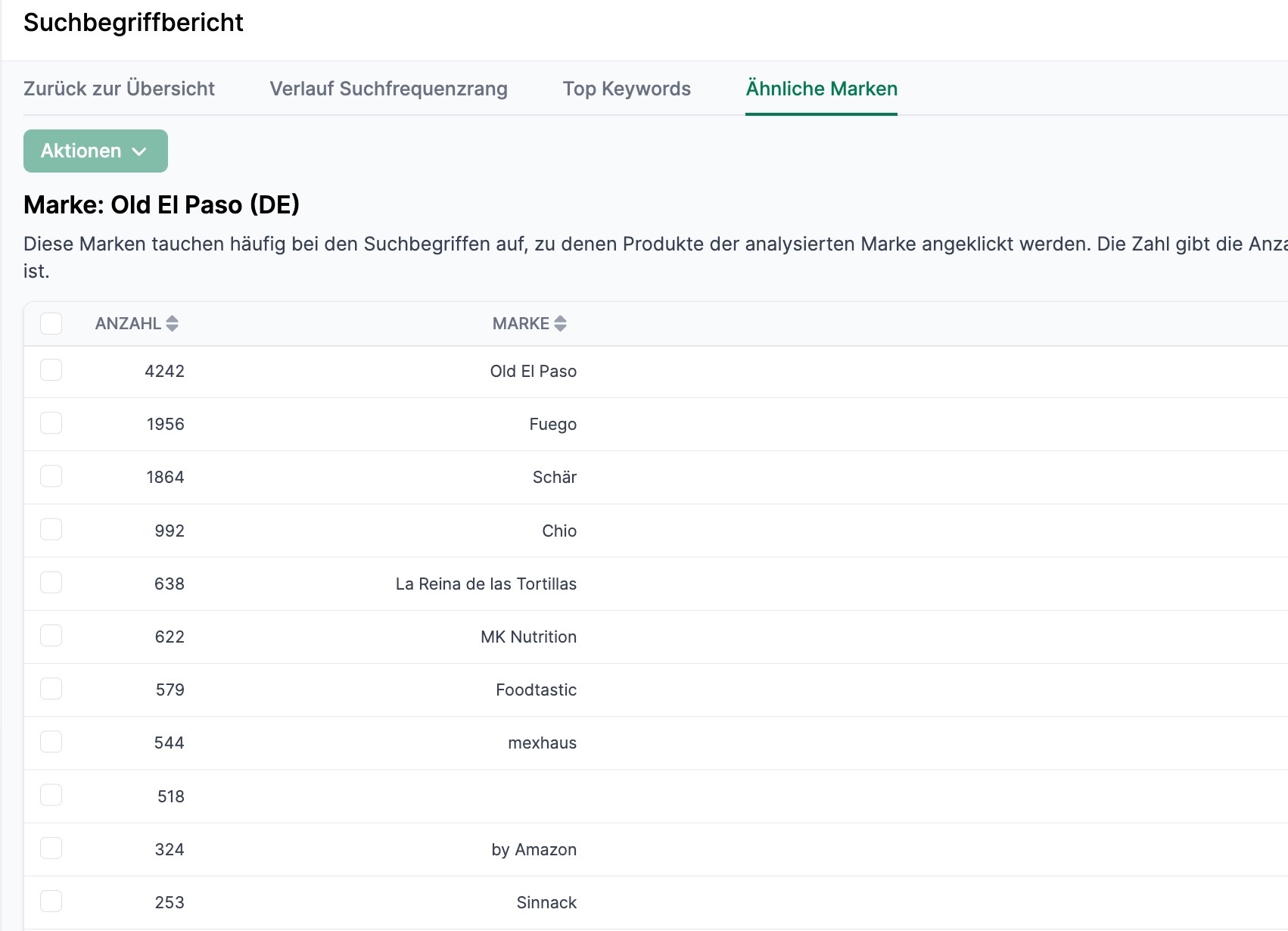Check the La Reina de las Tortillas row
The height and width of the screenshot is (931, 1288).
click(51, 583)
